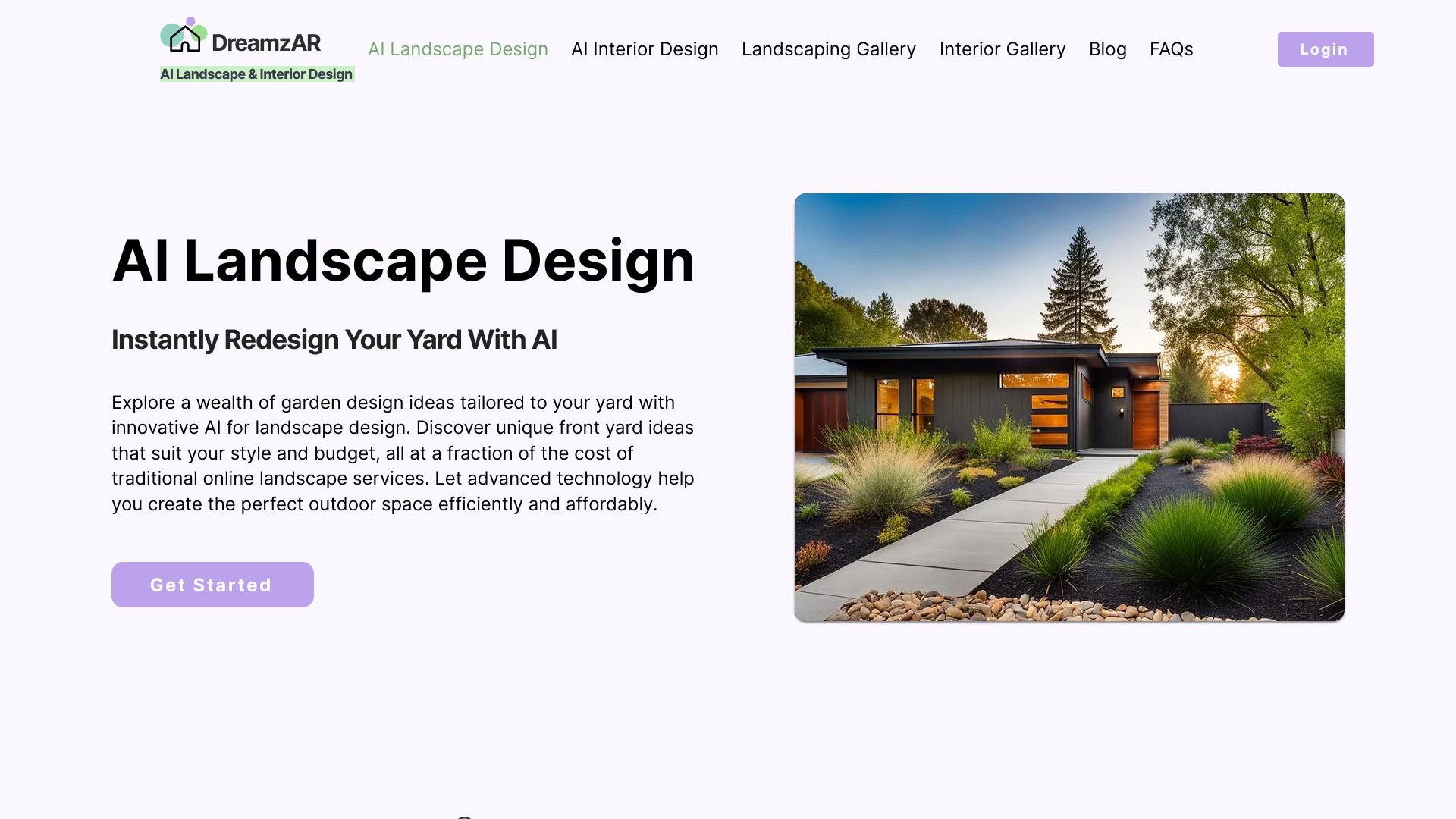Toggle the Login button state
1456x819 pixels.
(1325, 49)
